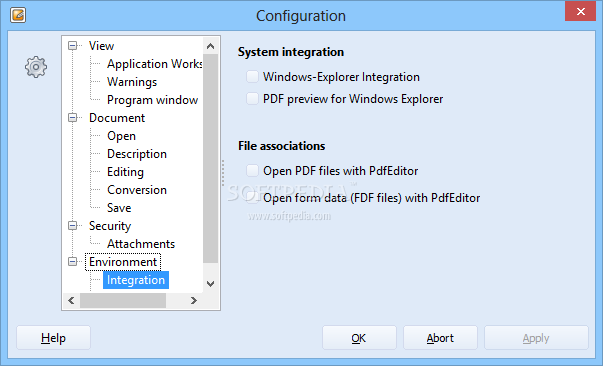Screen dimensions: 603x366
Task: Collapse the Document tree node
Action: (x=72, y=118)
